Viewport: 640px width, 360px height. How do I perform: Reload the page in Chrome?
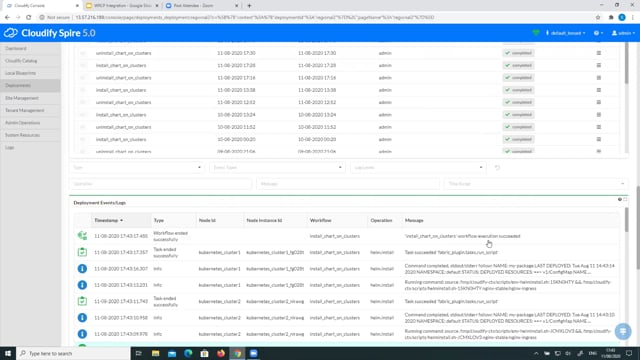29,18
